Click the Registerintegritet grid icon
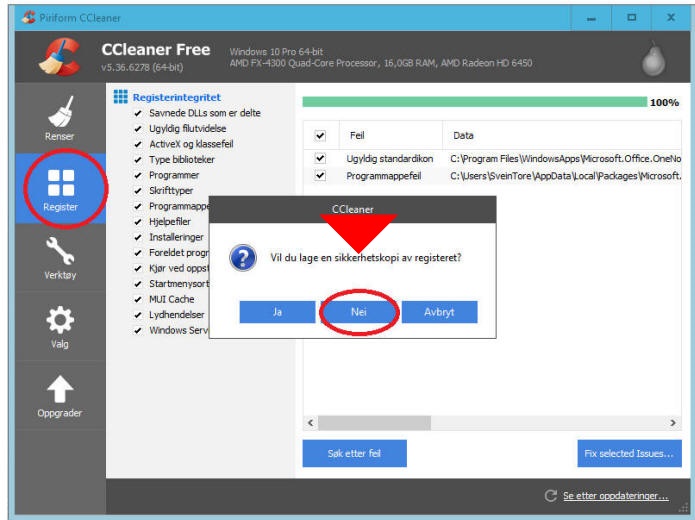This screenshot has height=520, width=695. click(x=120, y=96)
